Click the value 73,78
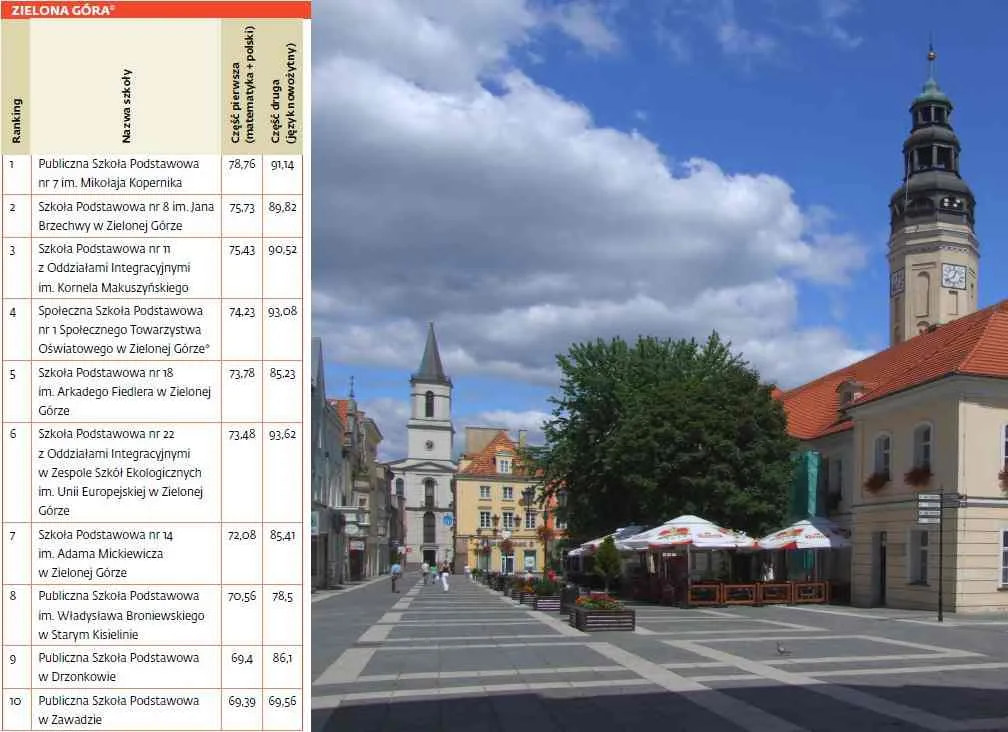The height and width of the screenshot is (732, 1008). pyautogui.click(x=242, y=373)
